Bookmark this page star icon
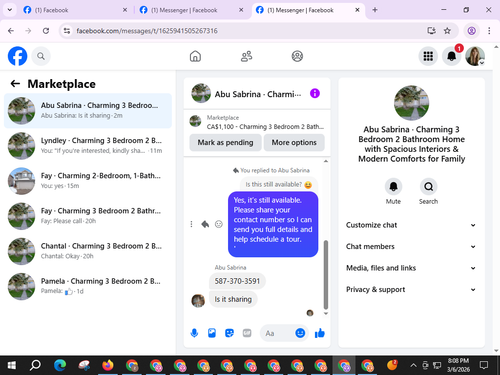This screenshot has width=500, height=375. point(447,31)
